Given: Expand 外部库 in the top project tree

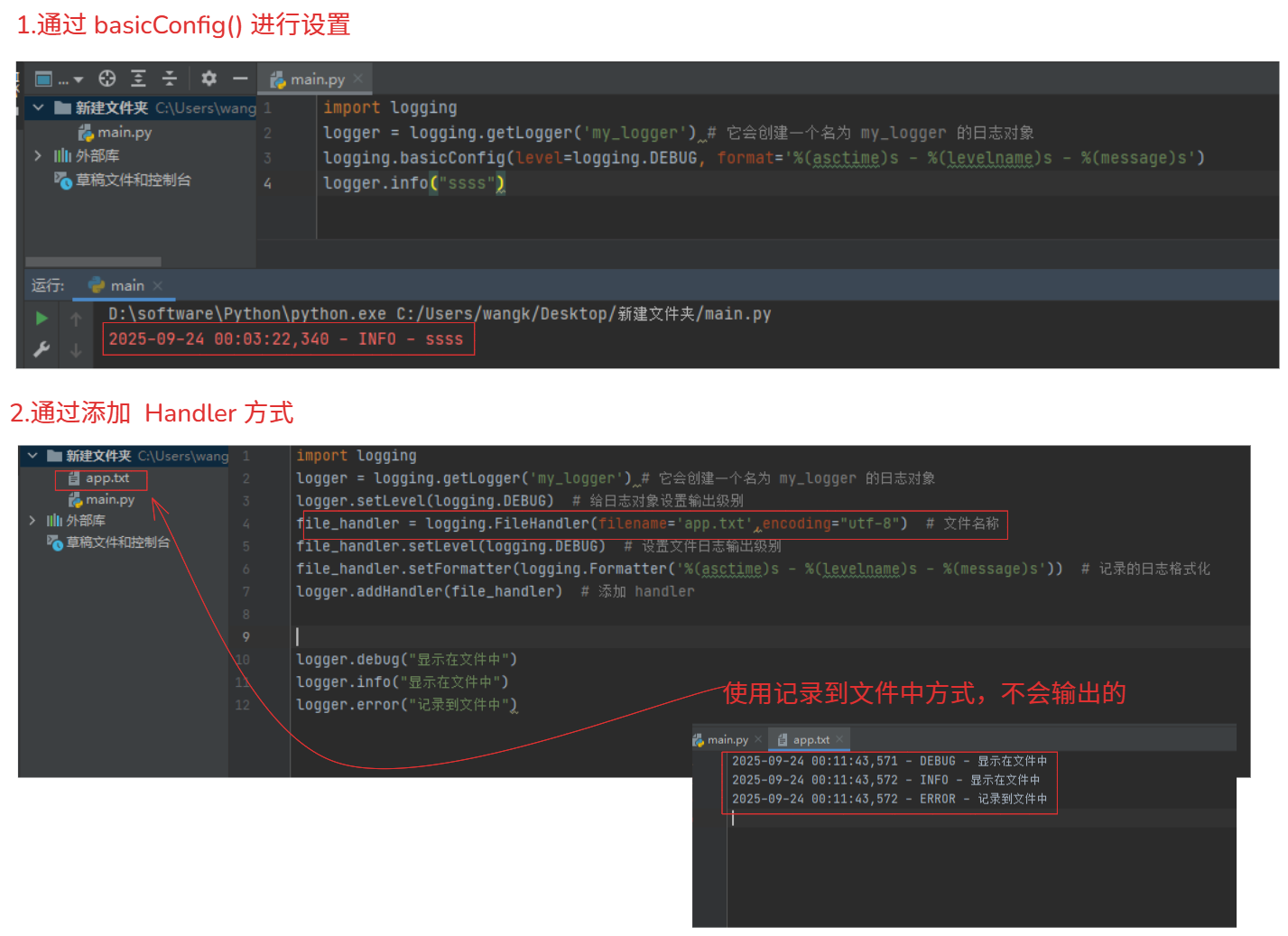Looking at the screenshot, I should pyautogui.click(x=38, y=155).
